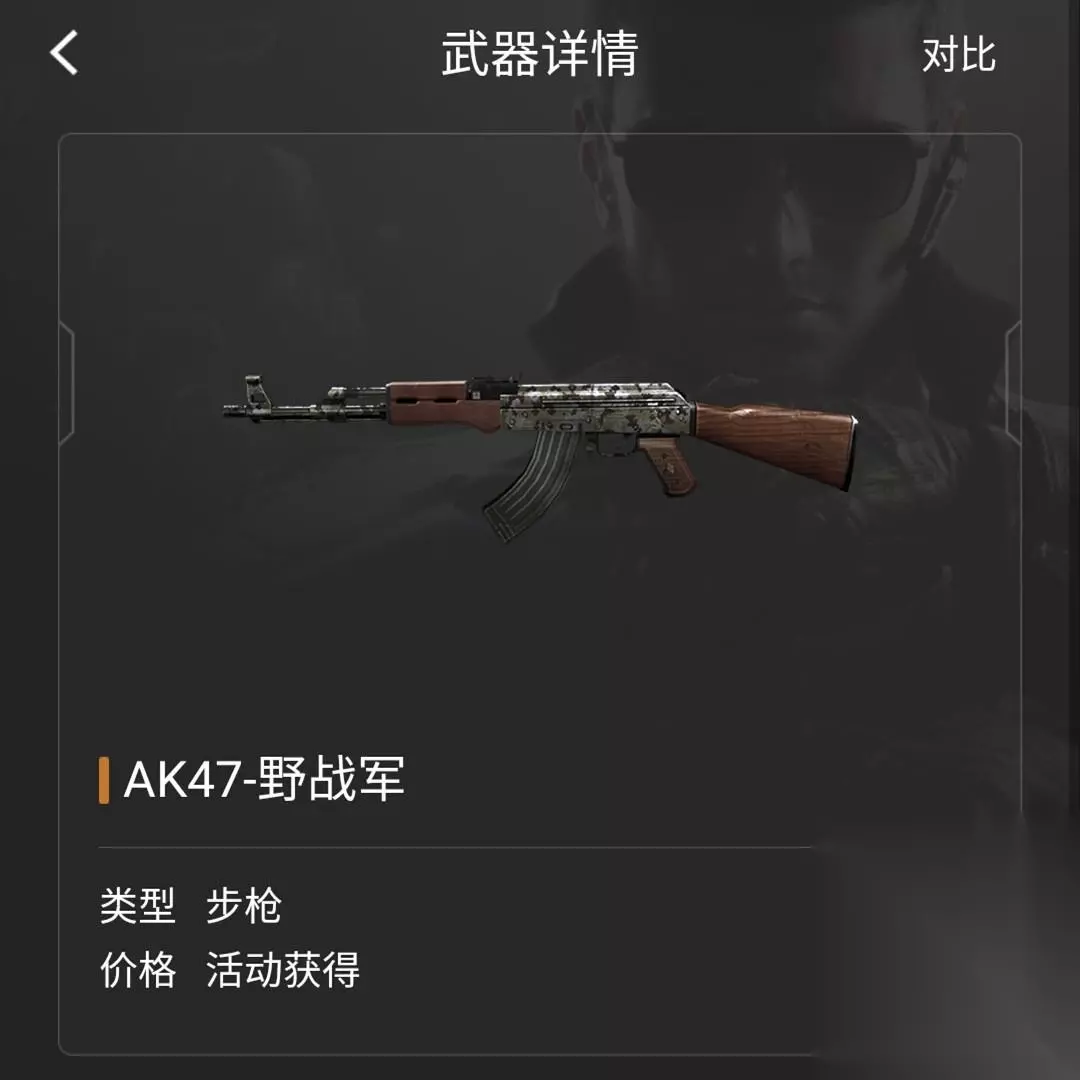Tap the 武器详情 page title

tap(539, 54)
